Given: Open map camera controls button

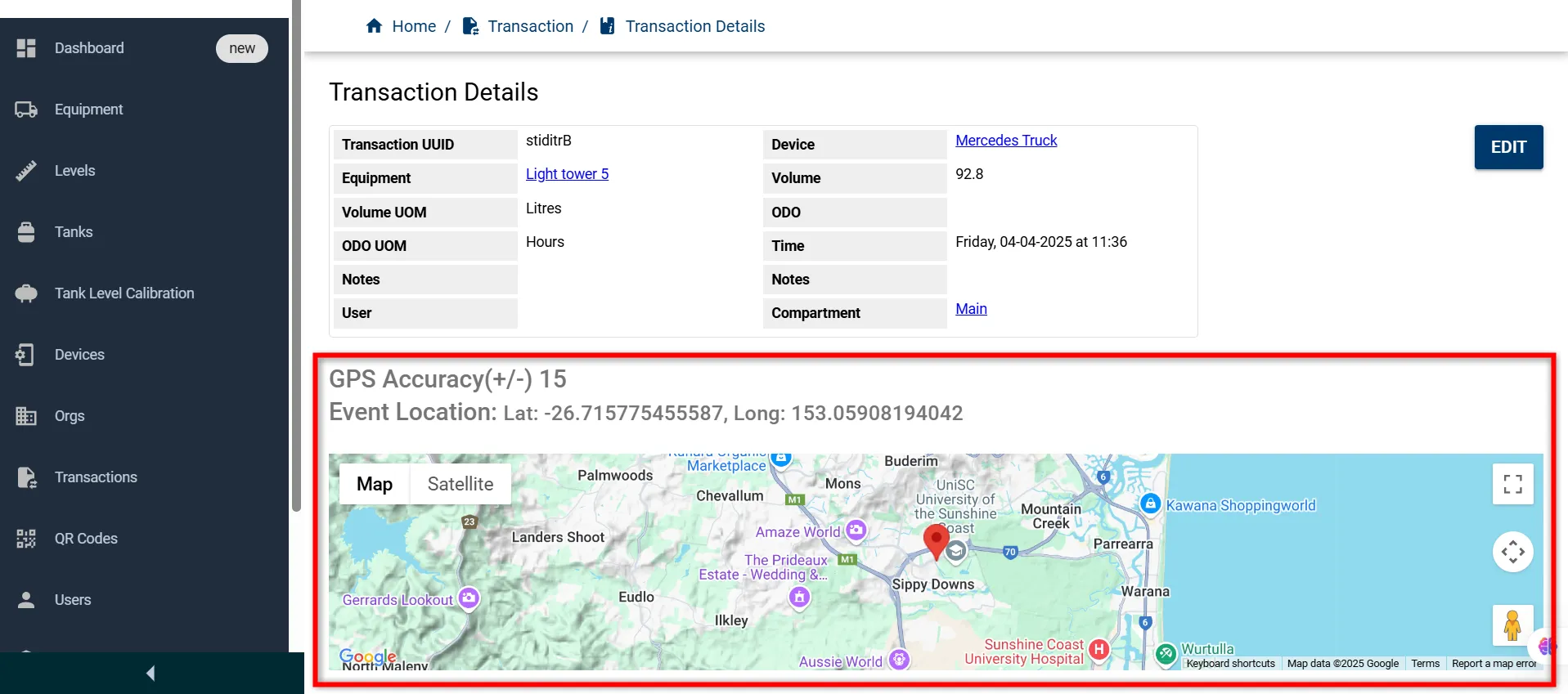Looking at the screenshot, I should tap(1512, 552).
